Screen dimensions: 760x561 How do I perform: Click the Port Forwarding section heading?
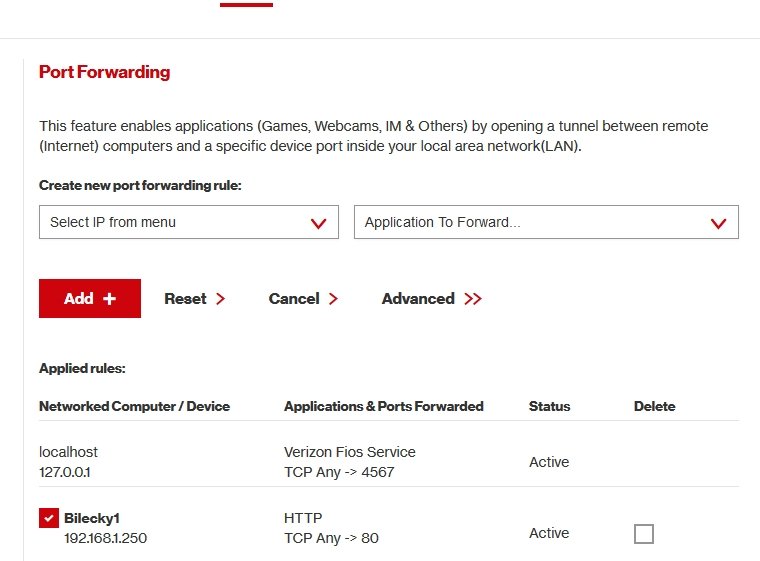(x=104, y=72)
